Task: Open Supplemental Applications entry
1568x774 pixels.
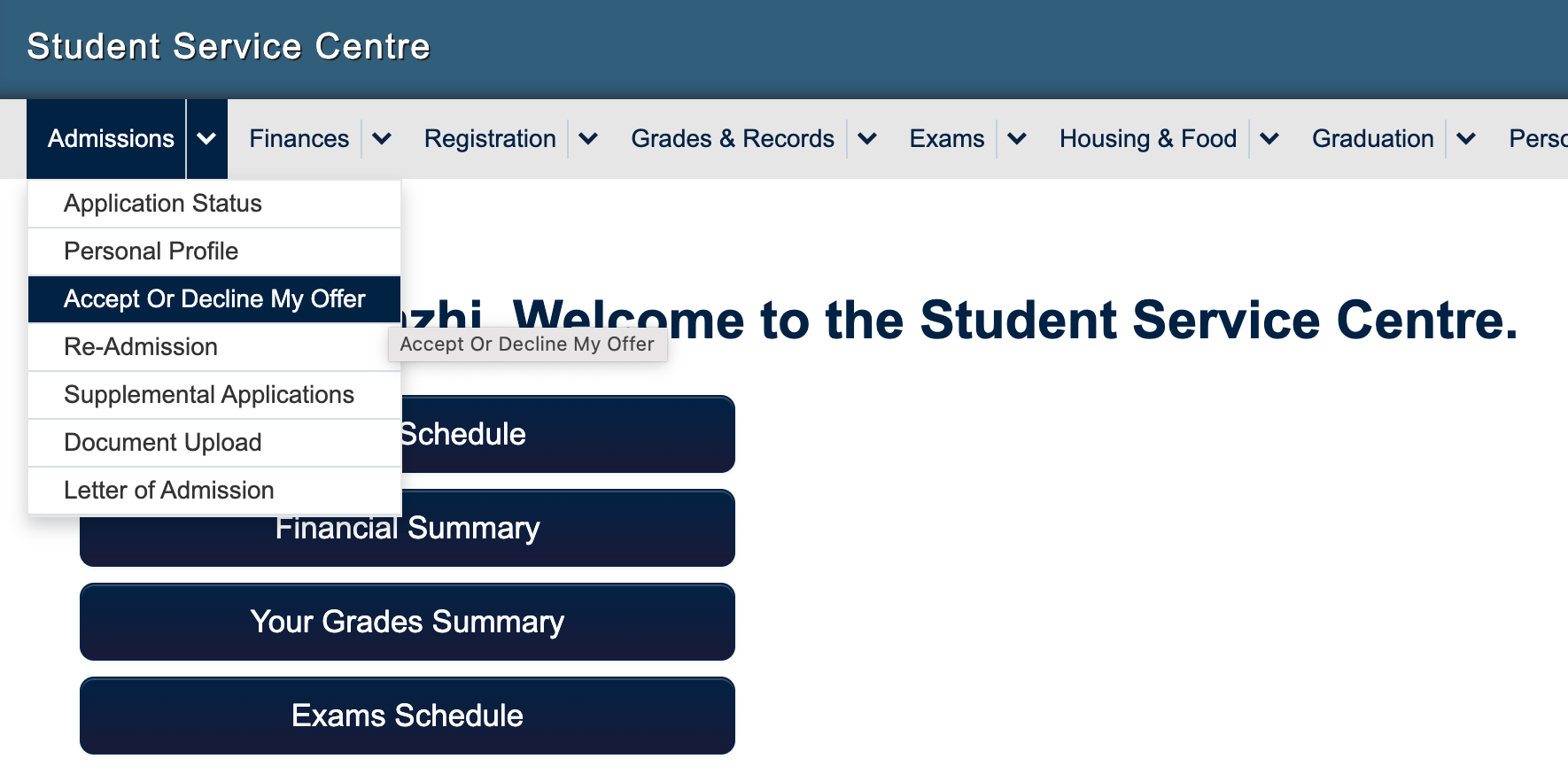Action: click(x=209, y=395)
